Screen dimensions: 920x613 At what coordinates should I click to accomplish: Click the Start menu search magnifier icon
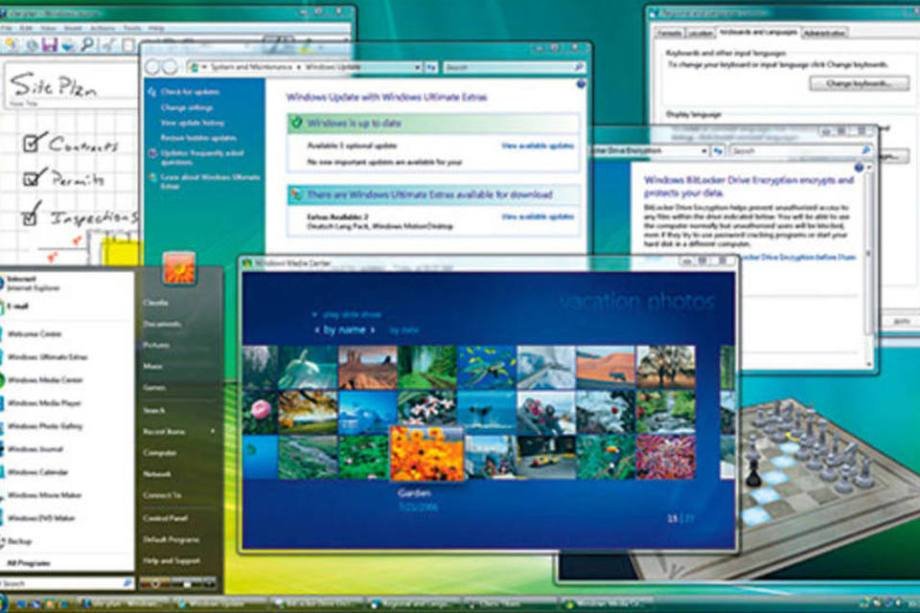pyautogui.click(x=127, y=583)
